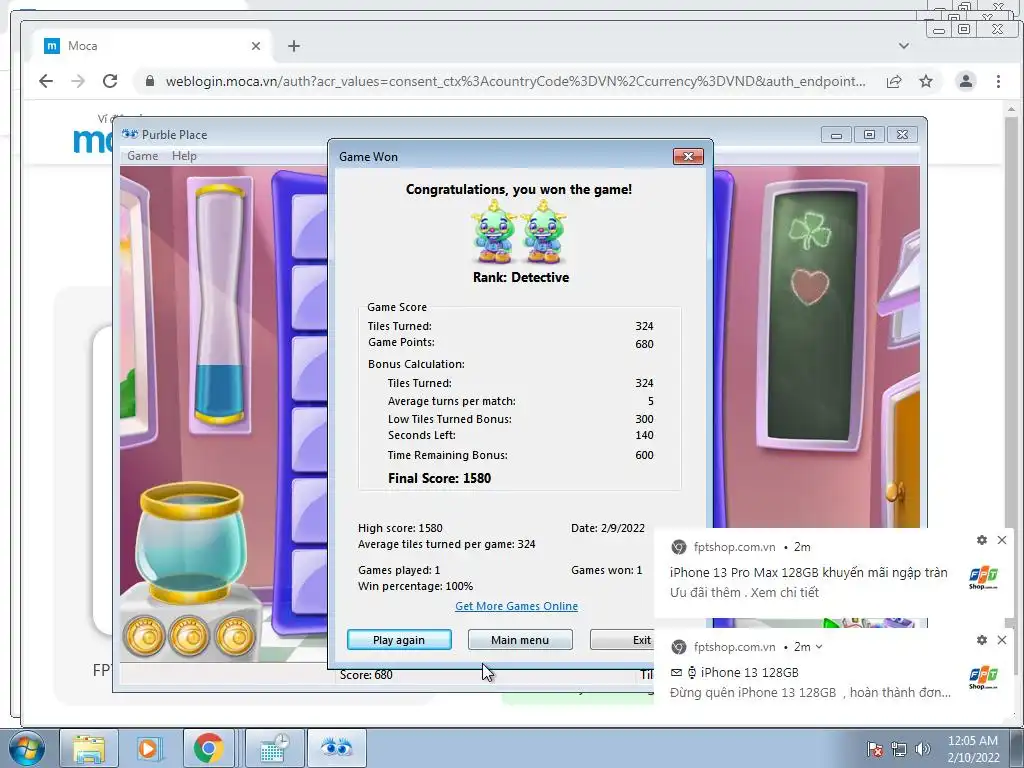Click the taskbar clock showing 12:05 AM
1024x768 pixels.
pos(973,749)
